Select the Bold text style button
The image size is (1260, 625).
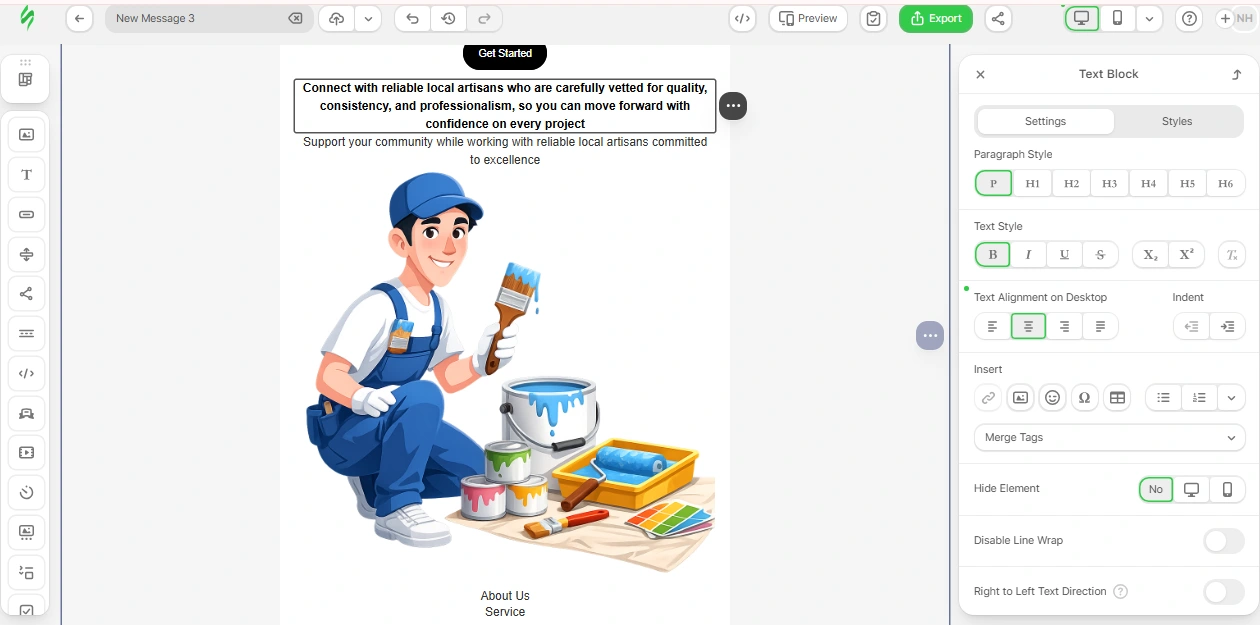[993, 255]
